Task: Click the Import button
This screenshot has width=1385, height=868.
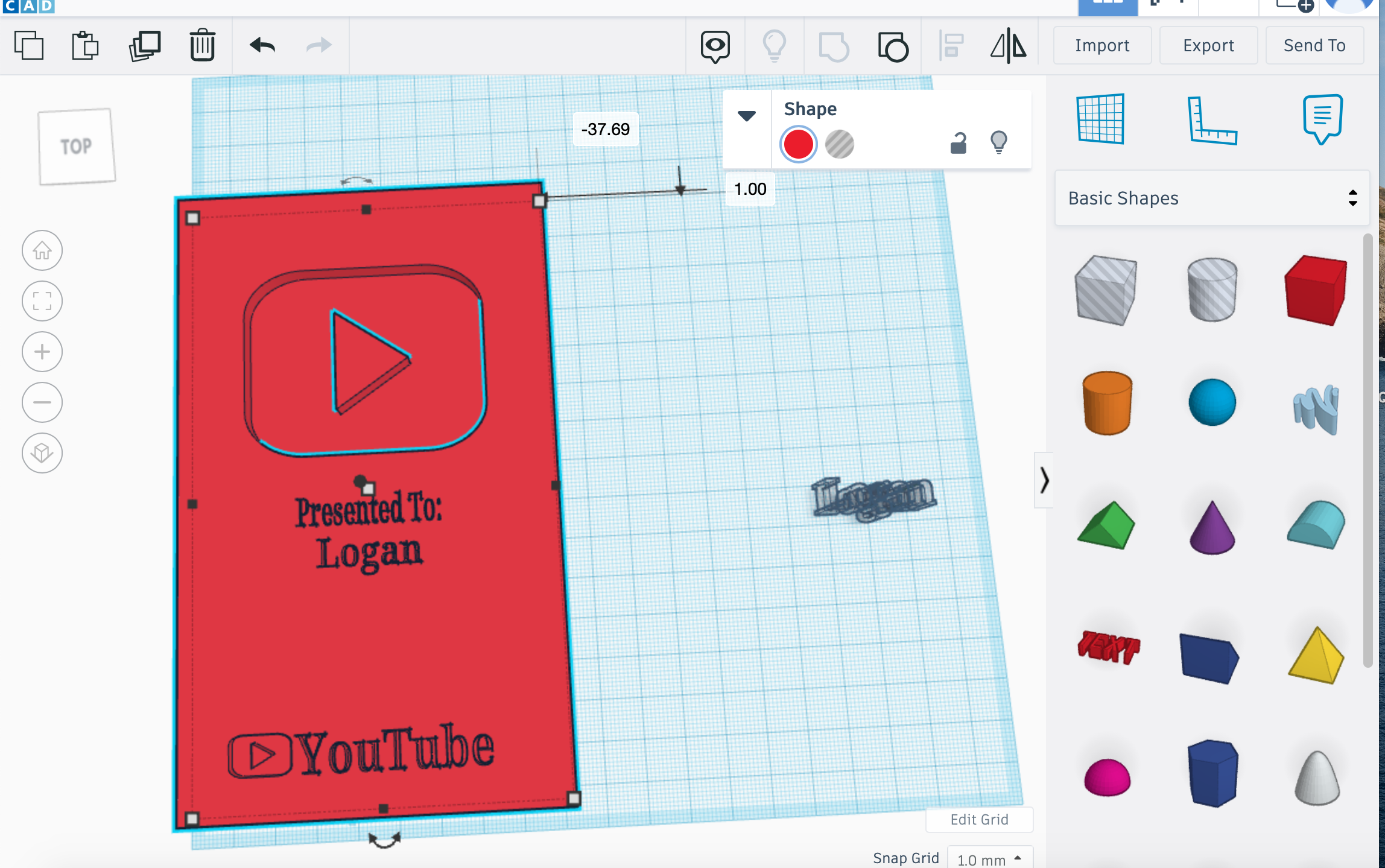Action: point(1102,45)
